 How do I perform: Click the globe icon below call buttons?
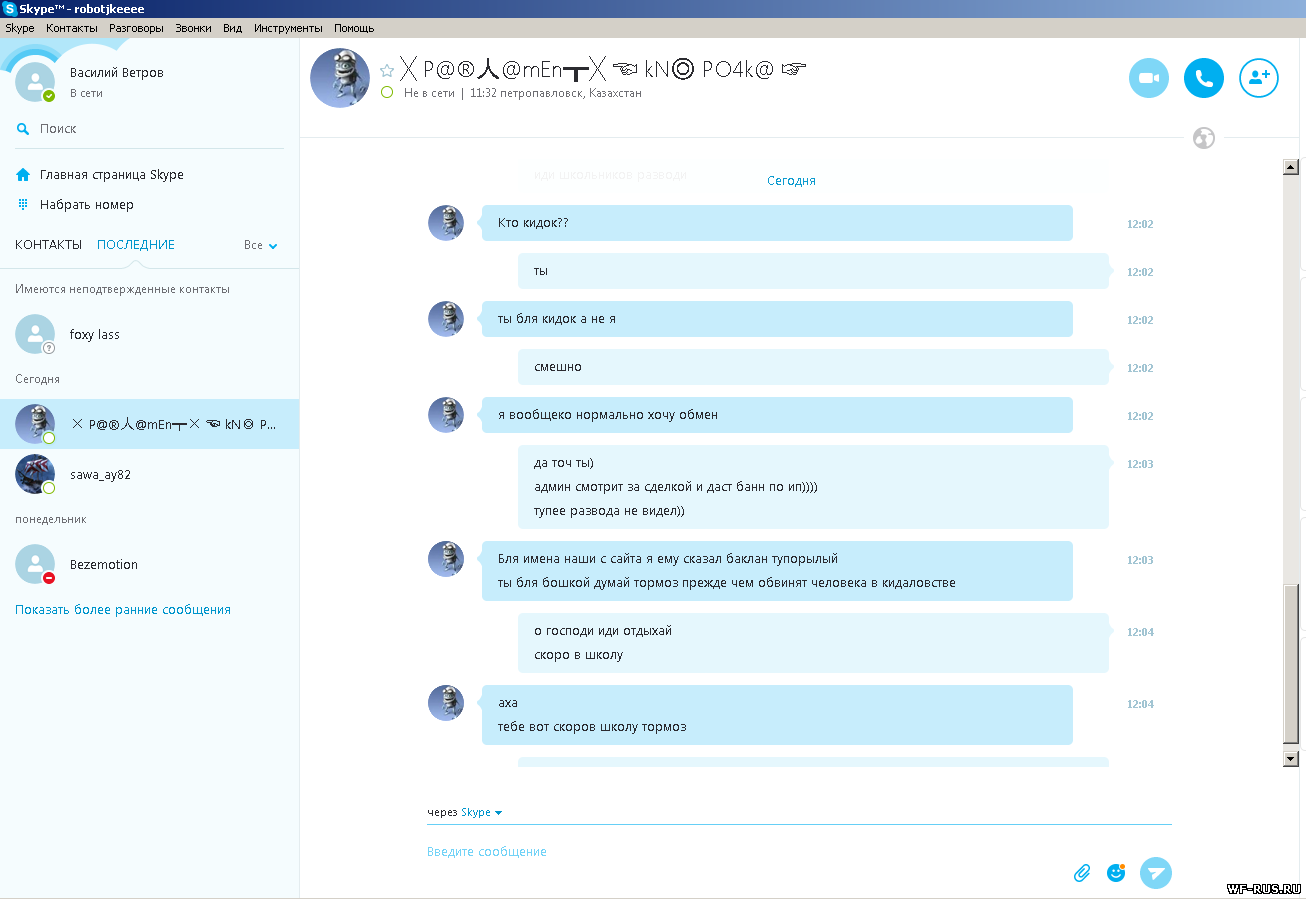[1204, 138]
